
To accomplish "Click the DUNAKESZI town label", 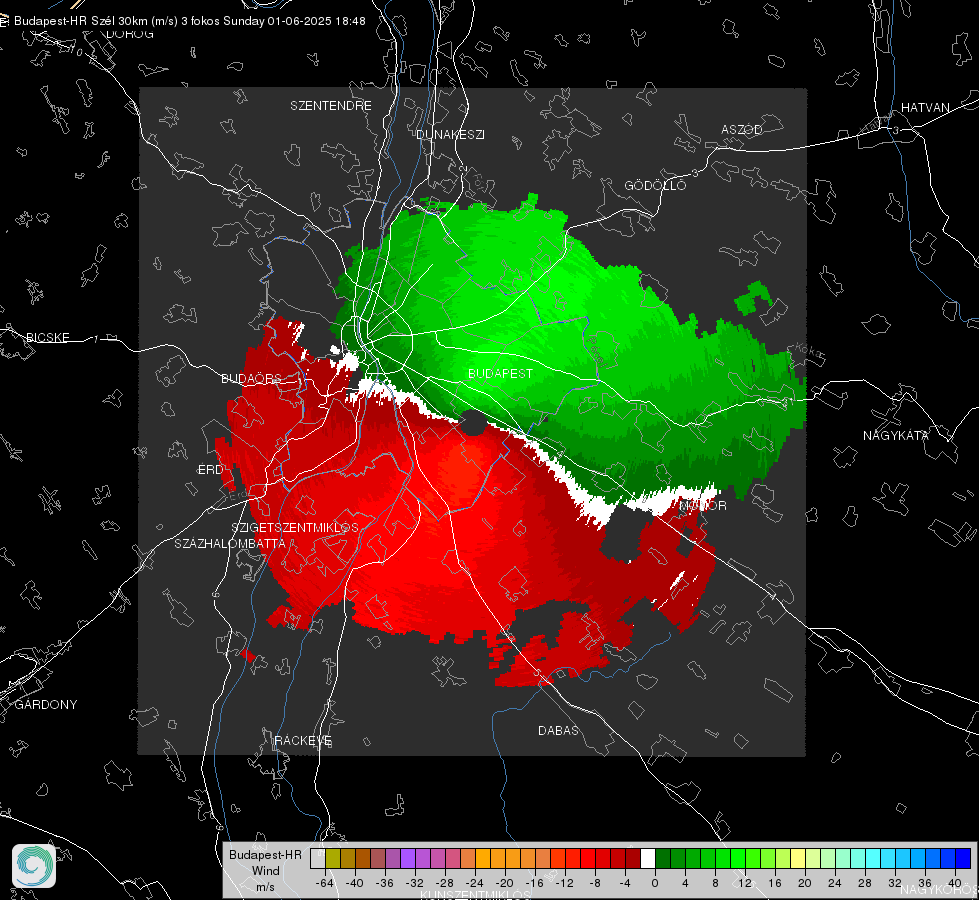I will coord(450,135).
